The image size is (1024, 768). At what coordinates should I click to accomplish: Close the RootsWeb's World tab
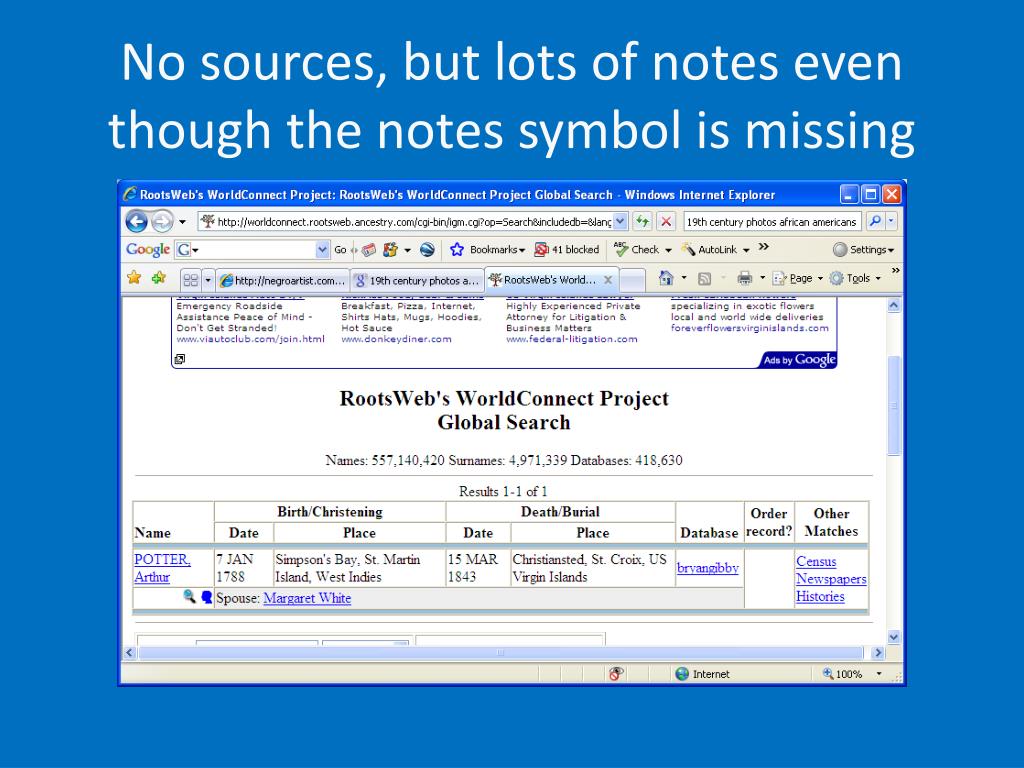(608, 280)
